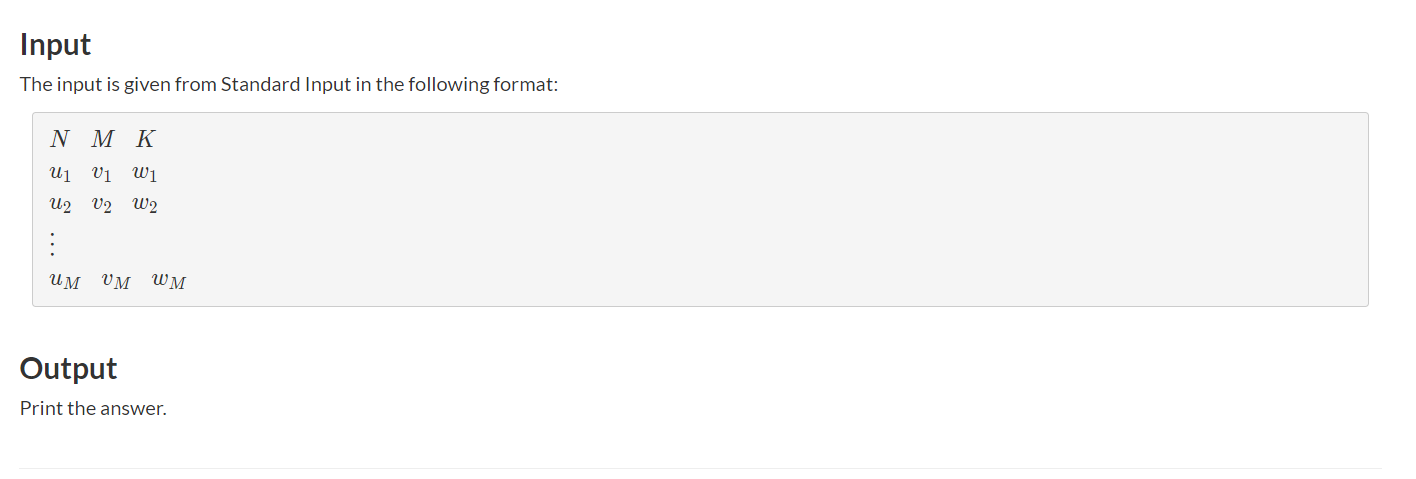
Task: Click the w₂ symbol in the format
Action: click(x=145, y=204)
